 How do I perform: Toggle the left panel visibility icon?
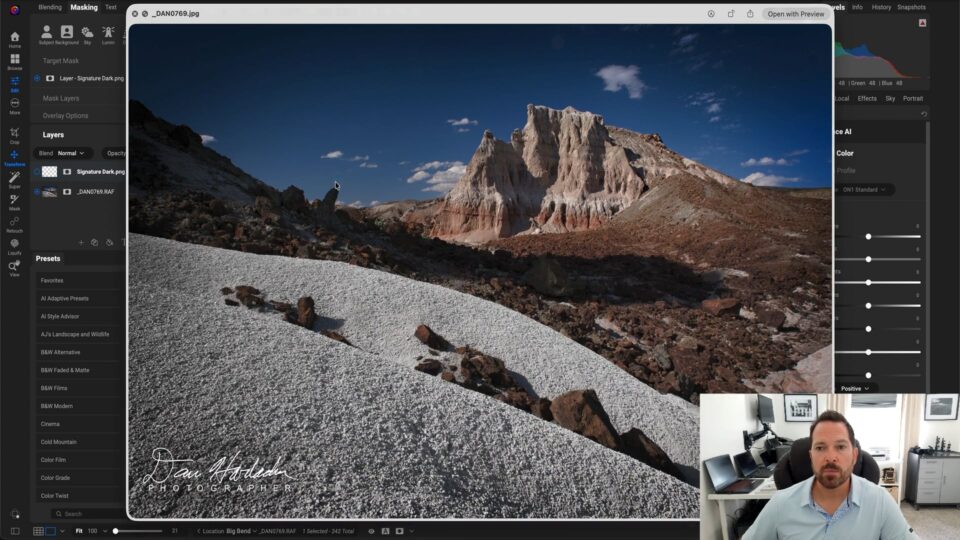click(15, 531)
